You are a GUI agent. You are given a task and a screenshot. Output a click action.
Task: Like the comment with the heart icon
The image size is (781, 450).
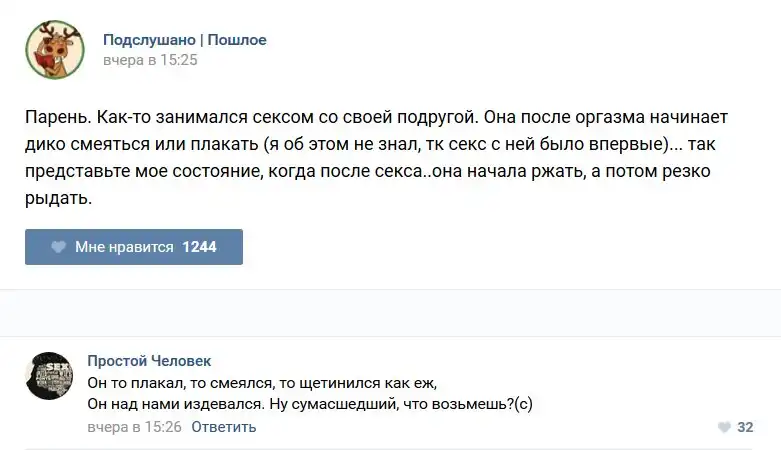pyautogui.click(x=724, y=427)
